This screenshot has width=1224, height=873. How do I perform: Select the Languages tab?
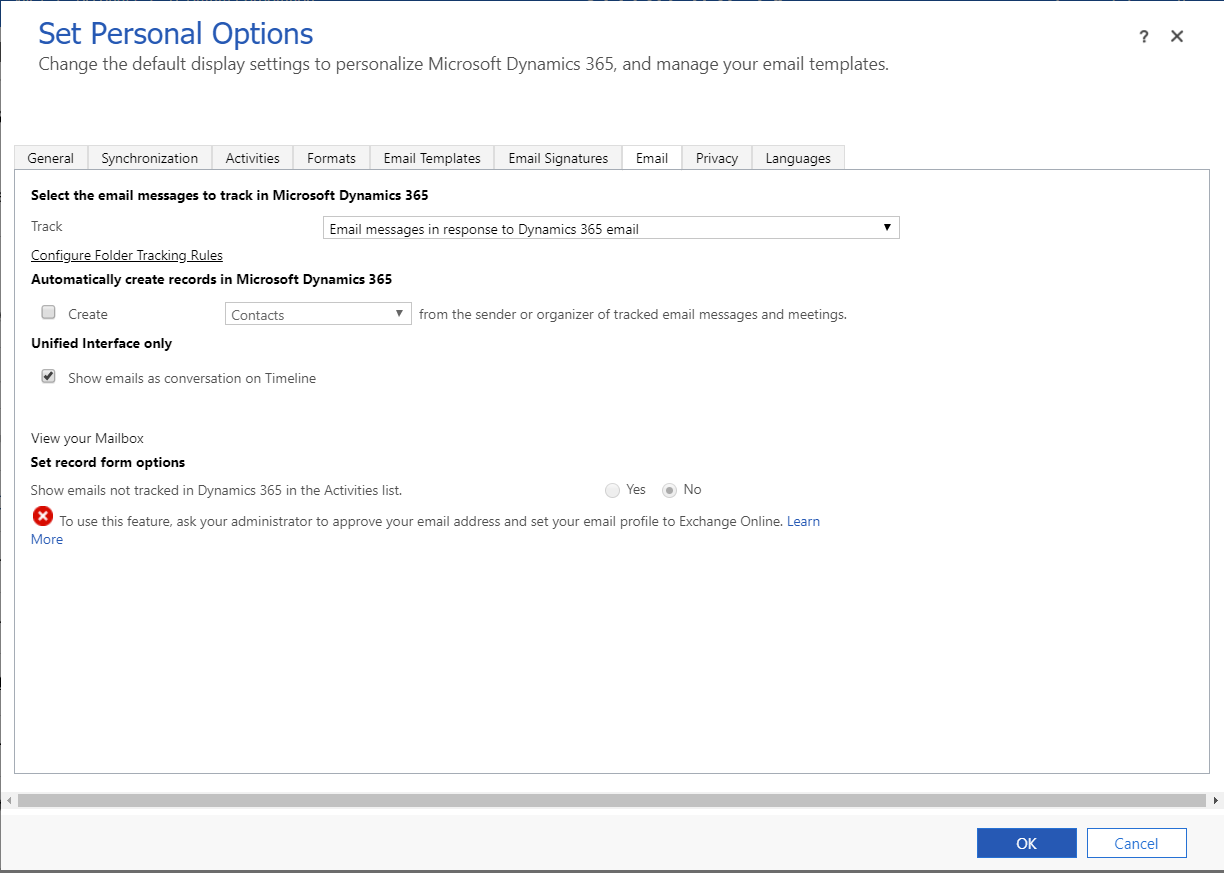(x=798, y=158)
